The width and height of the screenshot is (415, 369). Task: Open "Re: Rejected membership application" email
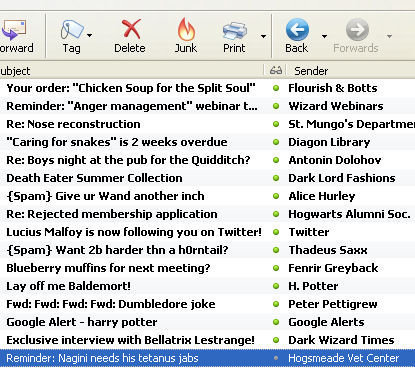pyautogui.click(x=112, y=214)
